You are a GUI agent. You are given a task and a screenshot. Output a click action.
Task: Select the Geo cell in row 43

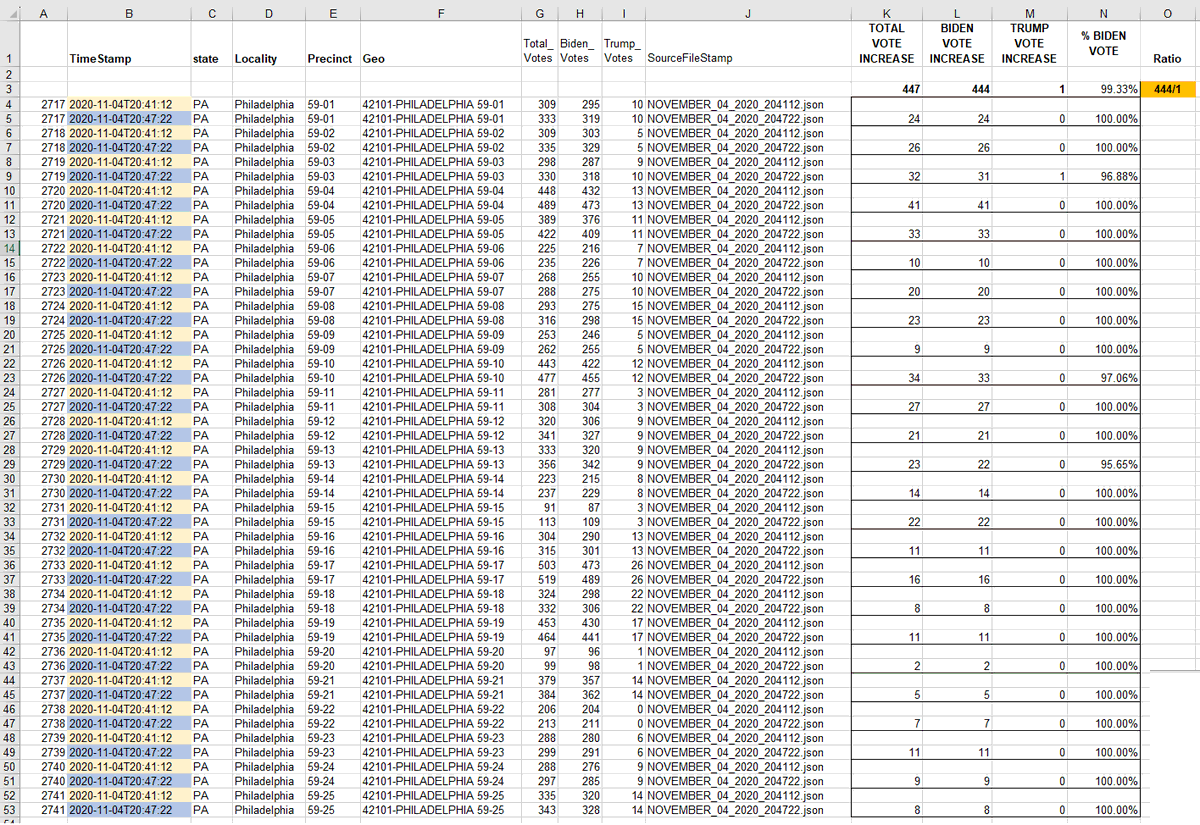point(440,665)
